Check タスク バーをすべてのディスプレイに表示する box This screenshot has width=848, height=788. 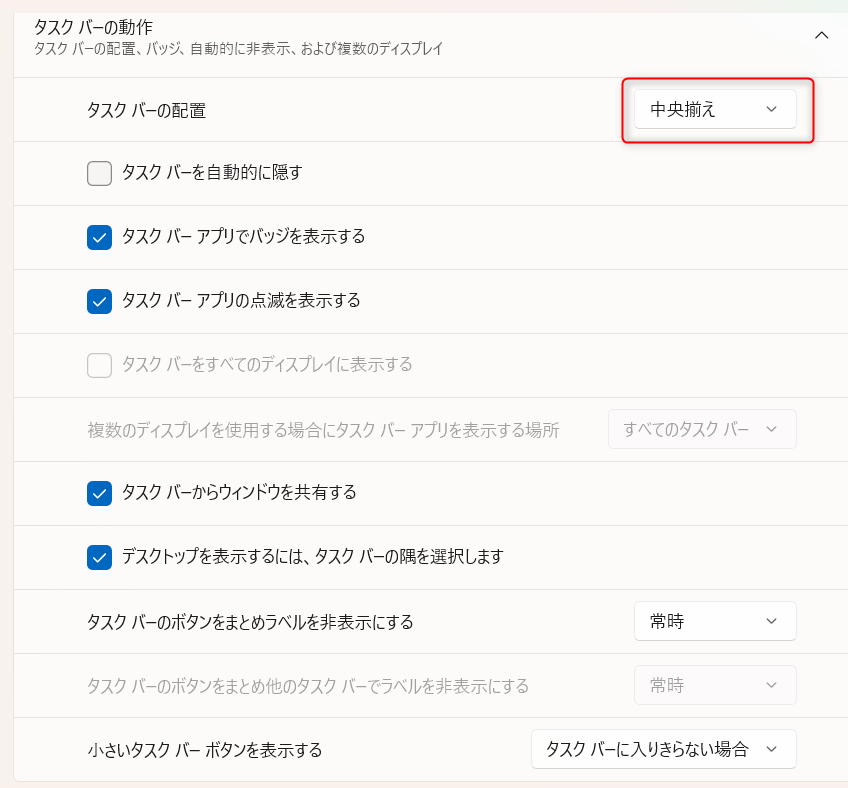pyautogui.click(x=99, y=365)
